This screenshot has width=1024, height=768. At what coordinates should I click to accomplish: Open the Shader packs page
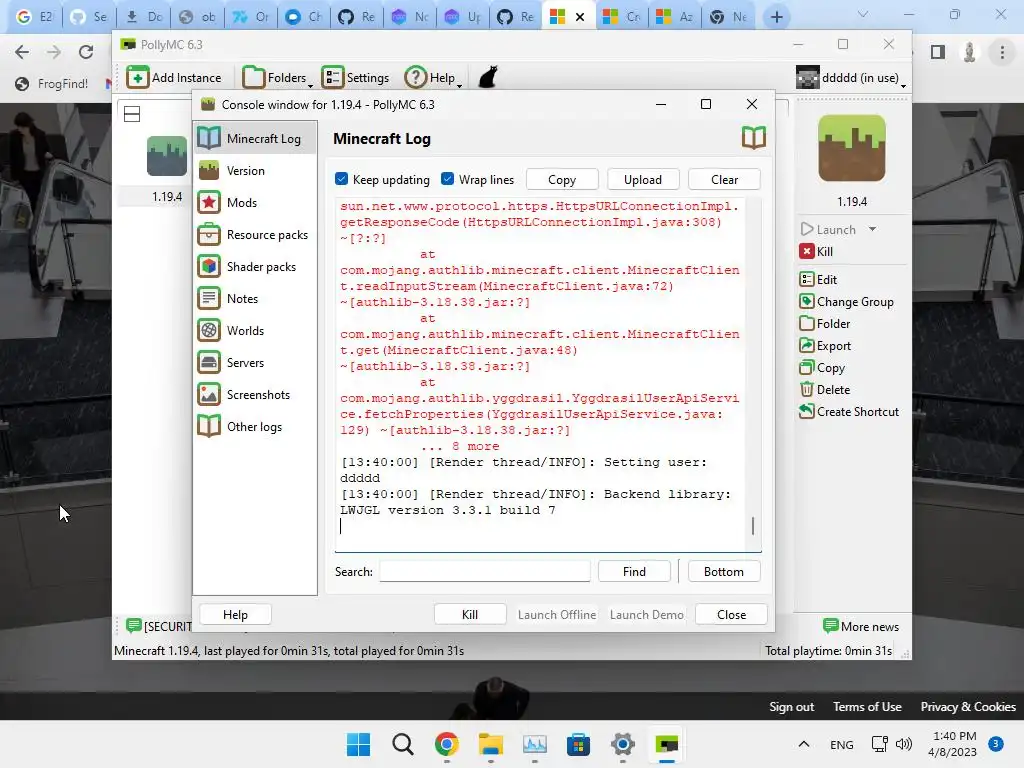pyautogui.click(x=255, y=266)
